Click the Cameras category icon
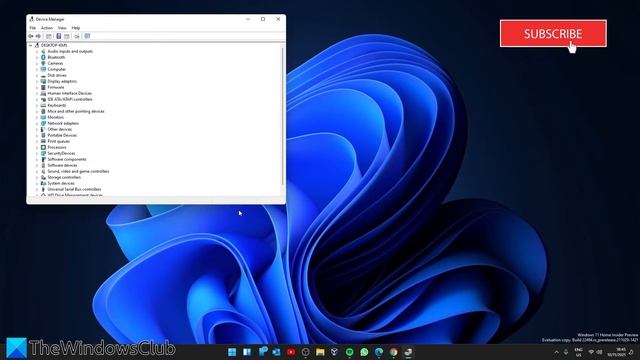Viewport: 640px width, 360px height. point(43,63)
